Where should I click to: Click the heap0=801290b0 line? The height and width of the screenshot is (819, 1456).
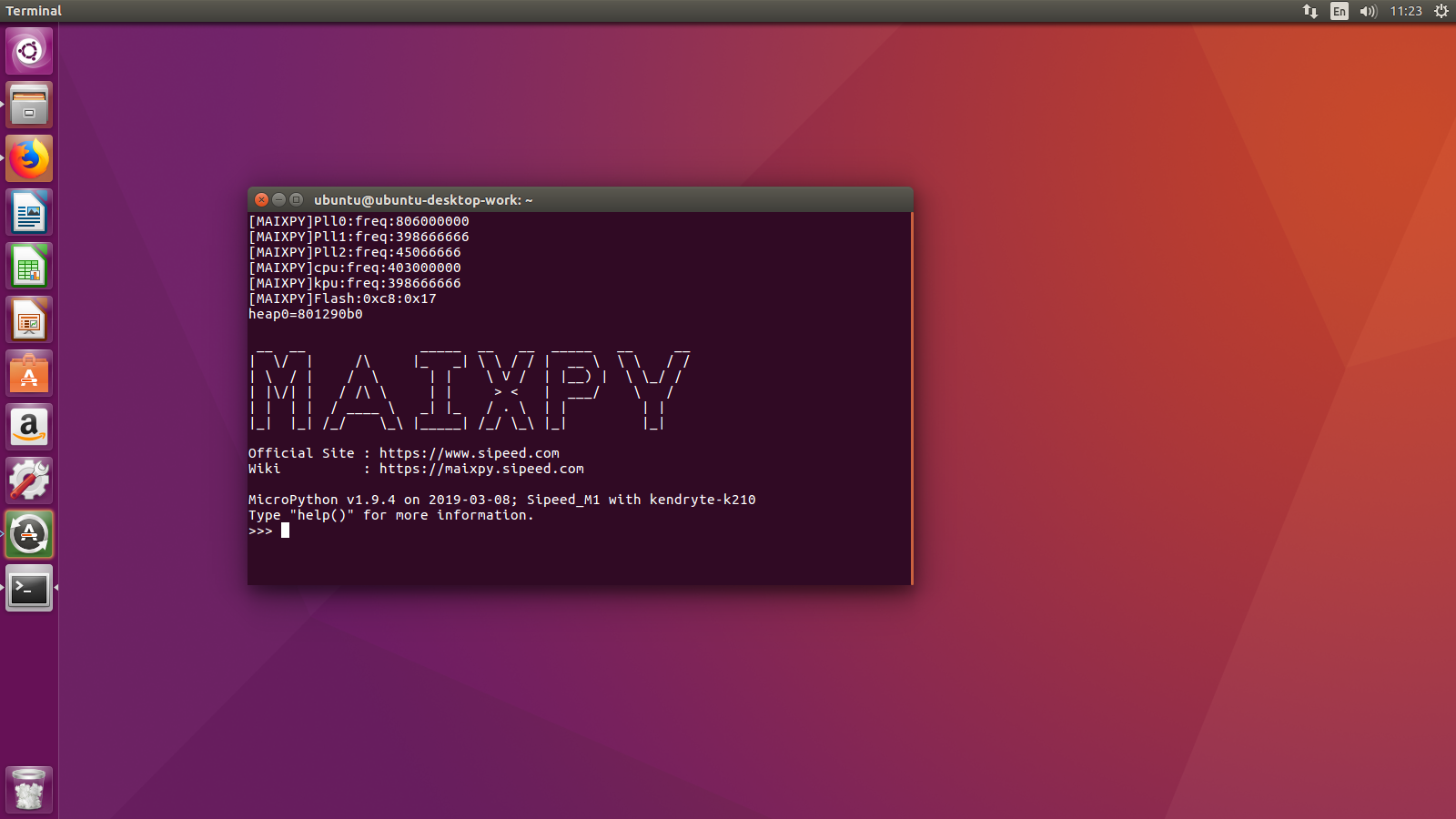(306, 314)
